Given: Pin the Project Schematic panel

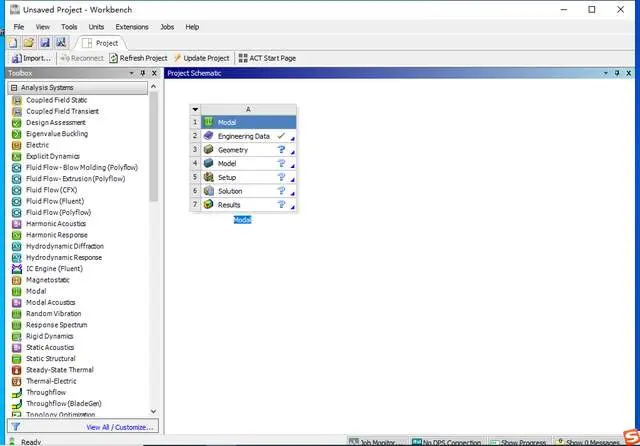Looking at the screenshot, I should point(617,73).
